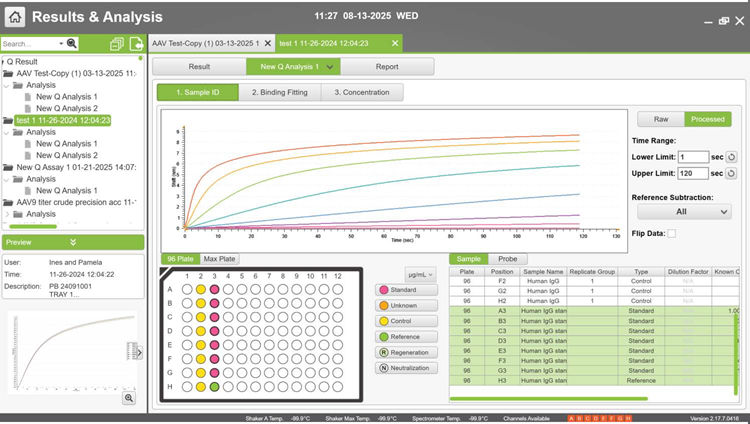Switch to the Probe tab

tap(507, 259)
